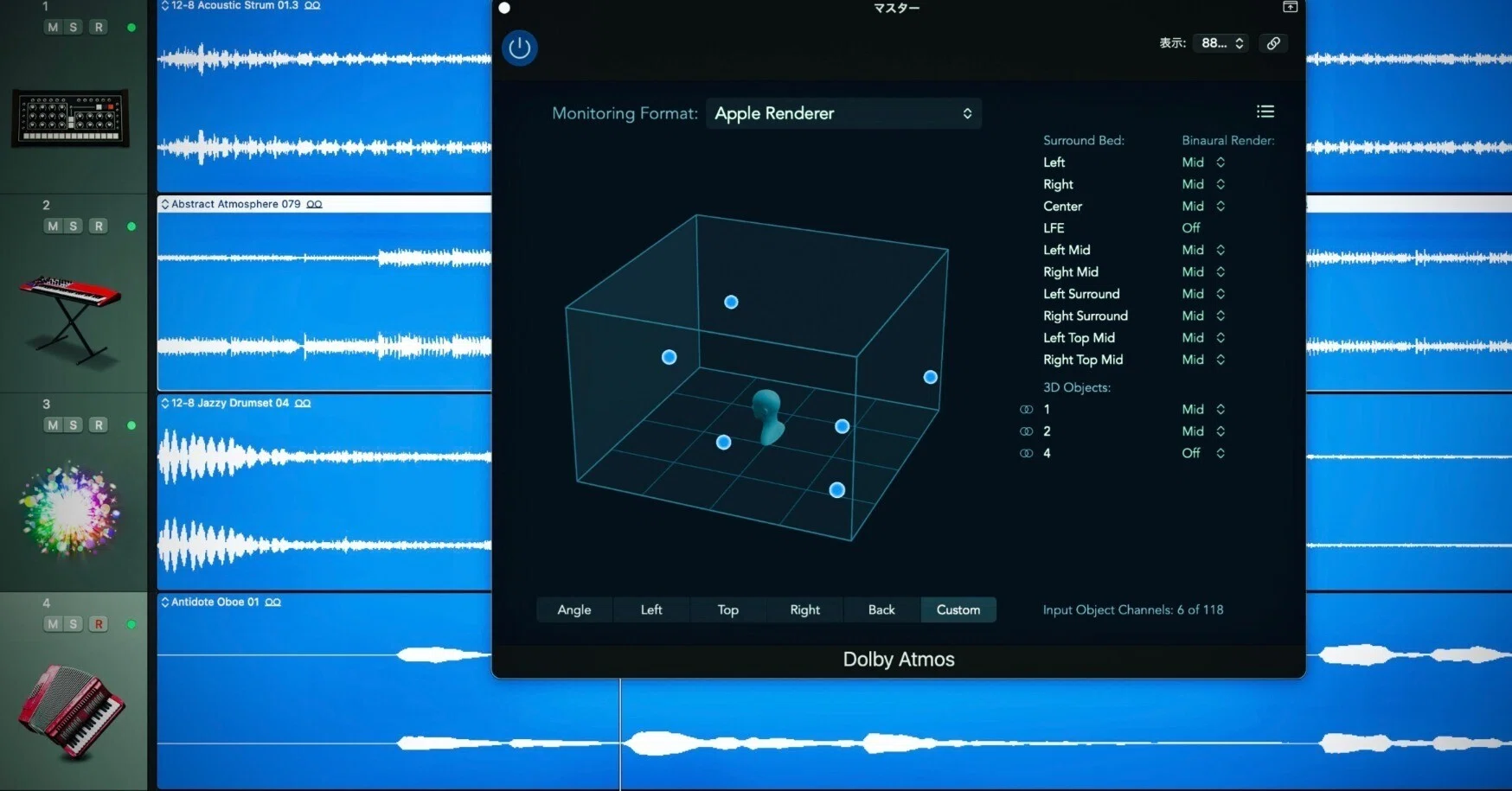Image resolution: width=1512 pixels, height=791 pixels.
Task: Record-enable track 4 Antidote Oboe
Action: pos(99,624)
